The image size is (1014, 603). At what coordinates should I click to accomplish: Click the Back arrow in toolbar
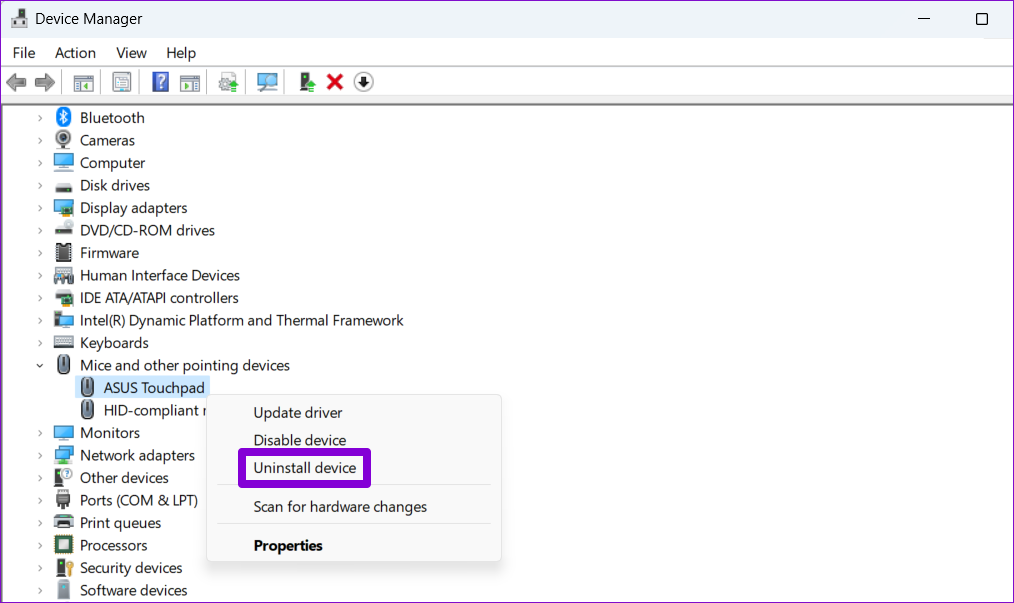coord(16,82)
